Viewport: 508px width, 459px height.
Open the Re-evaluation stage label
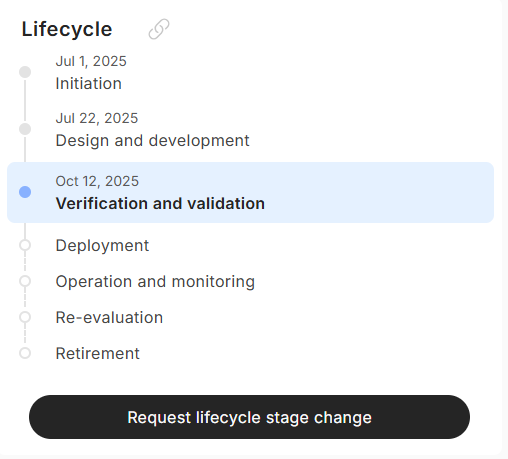[109, 317]
